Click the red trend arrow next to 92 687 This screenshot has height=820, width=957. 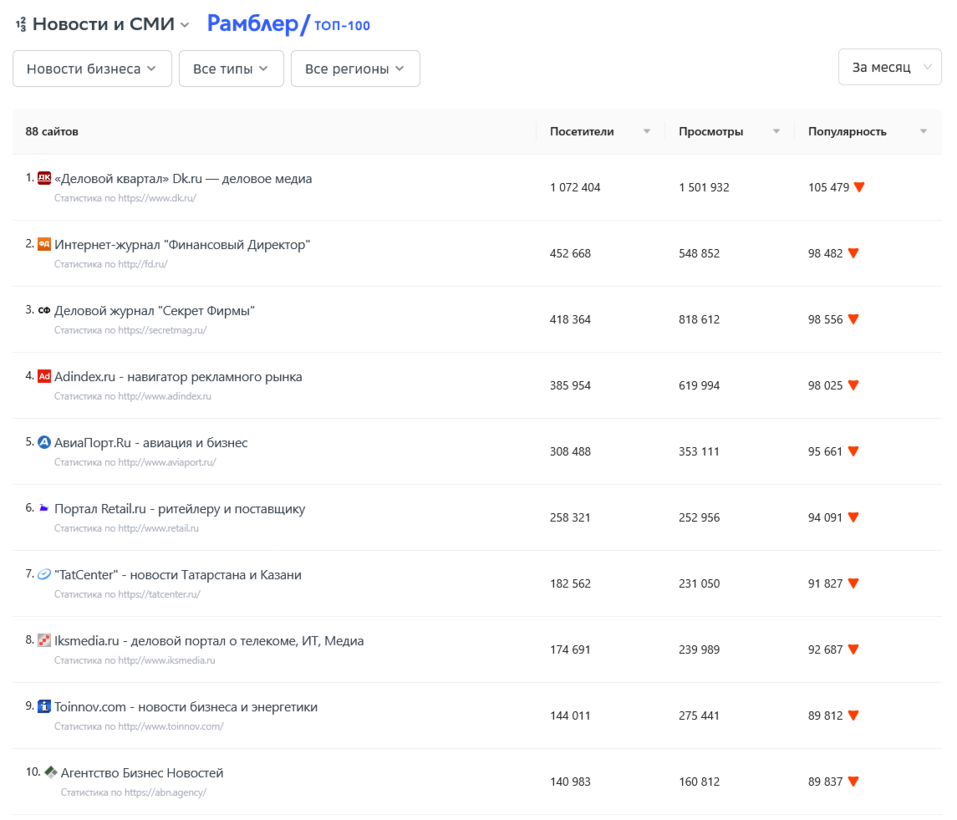tap(853, 649)
